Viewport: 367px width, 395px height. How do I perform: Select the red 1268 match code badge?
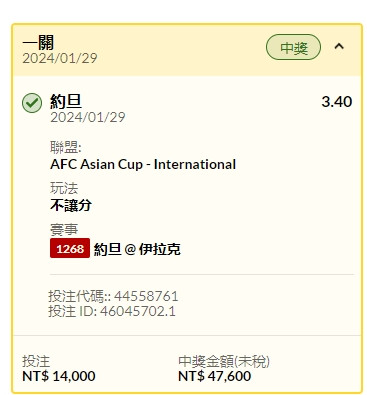(x=70, y=248)
